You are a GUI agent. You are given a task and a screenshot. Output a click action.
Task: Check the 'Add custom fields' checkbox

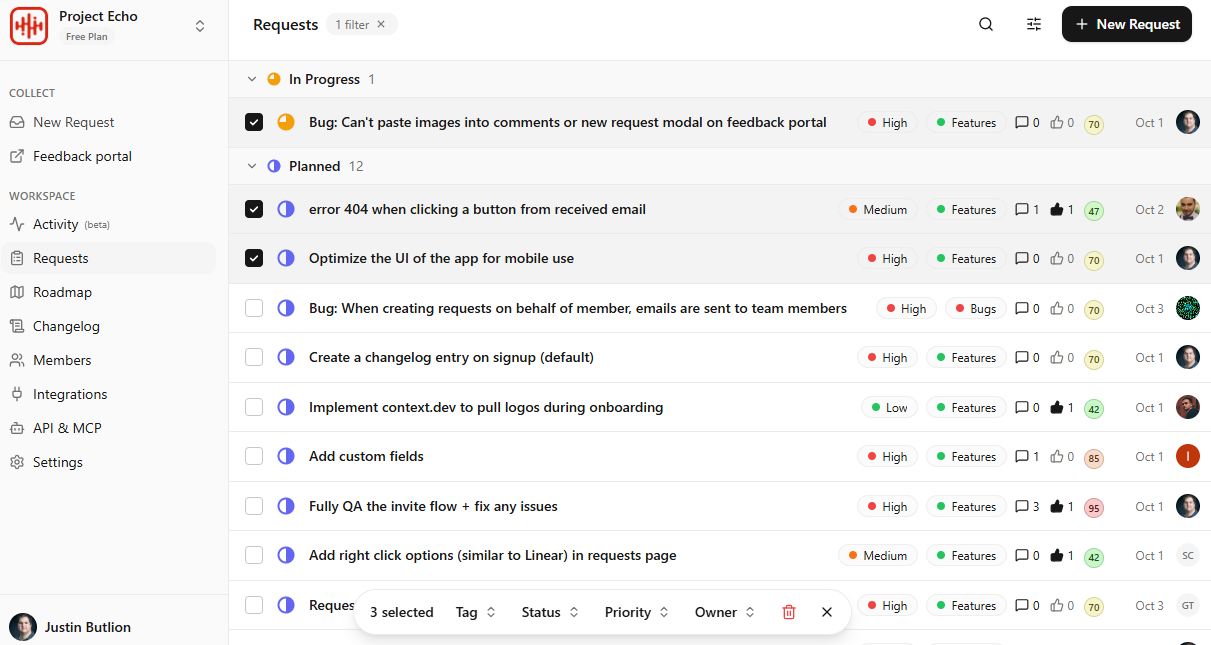tap(254, 456)
